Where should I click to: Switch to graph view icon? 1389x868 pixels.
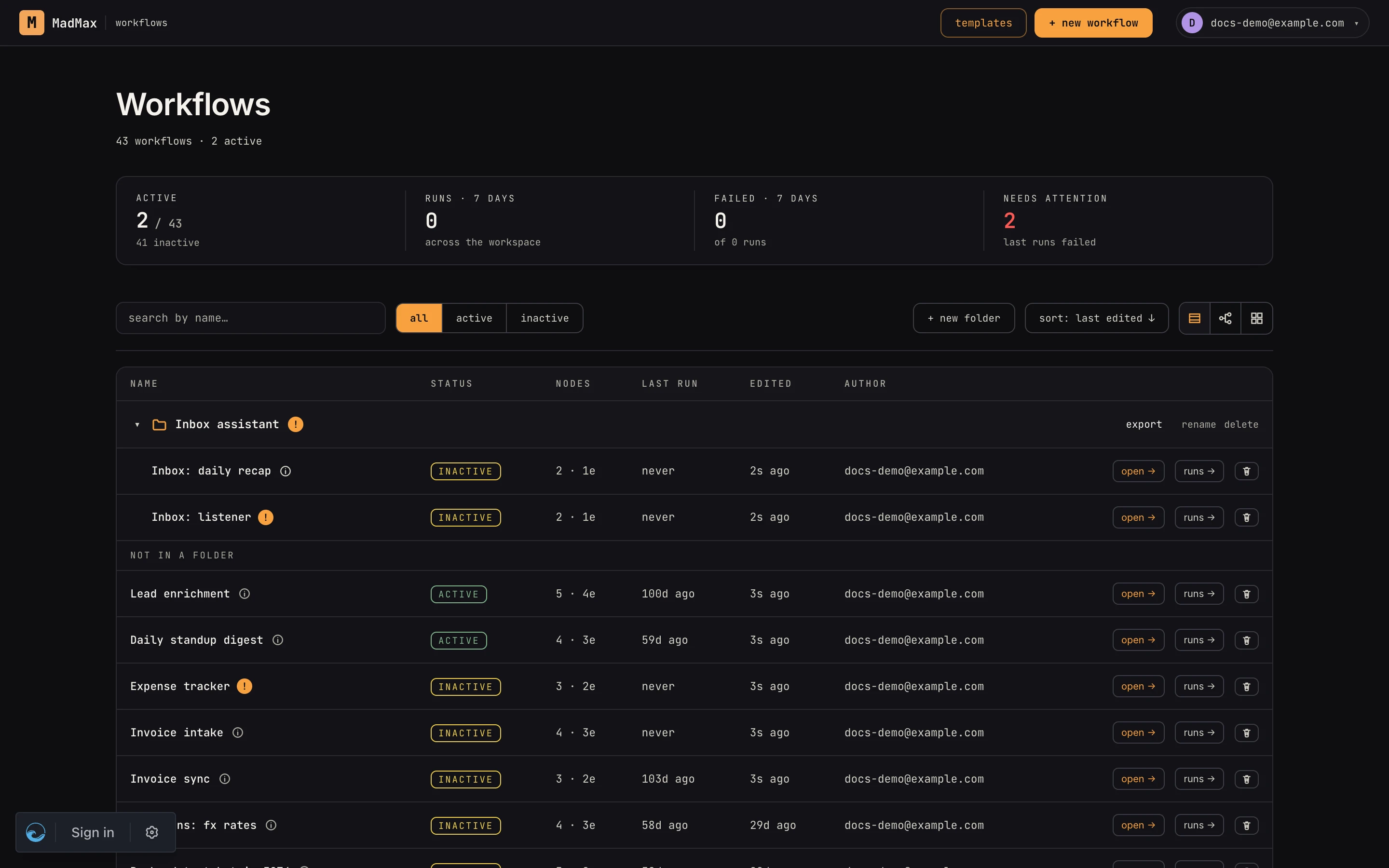point(1226,318)
